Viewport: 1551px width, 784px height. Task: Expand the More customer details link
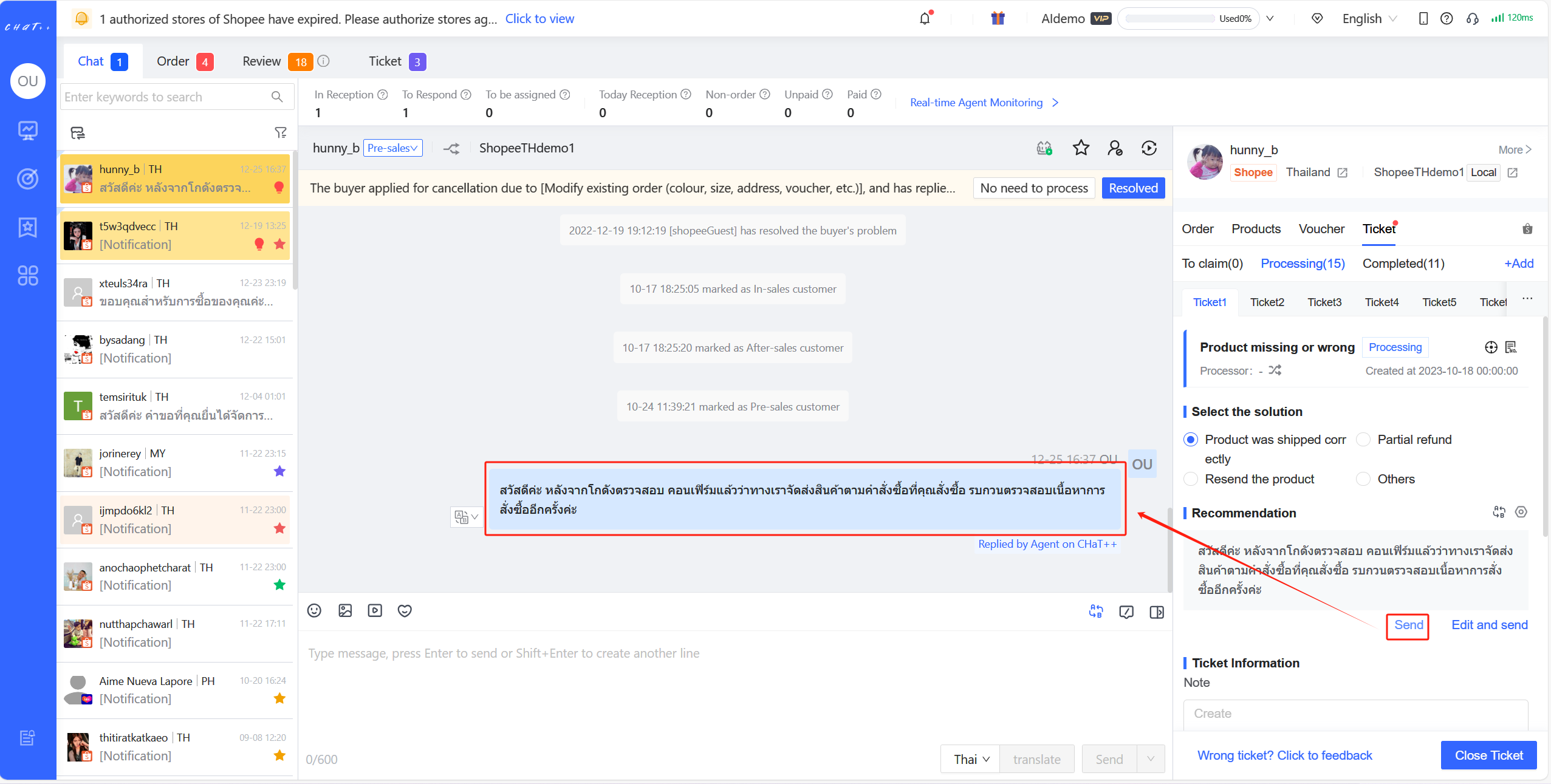[x=1515, y=149]
